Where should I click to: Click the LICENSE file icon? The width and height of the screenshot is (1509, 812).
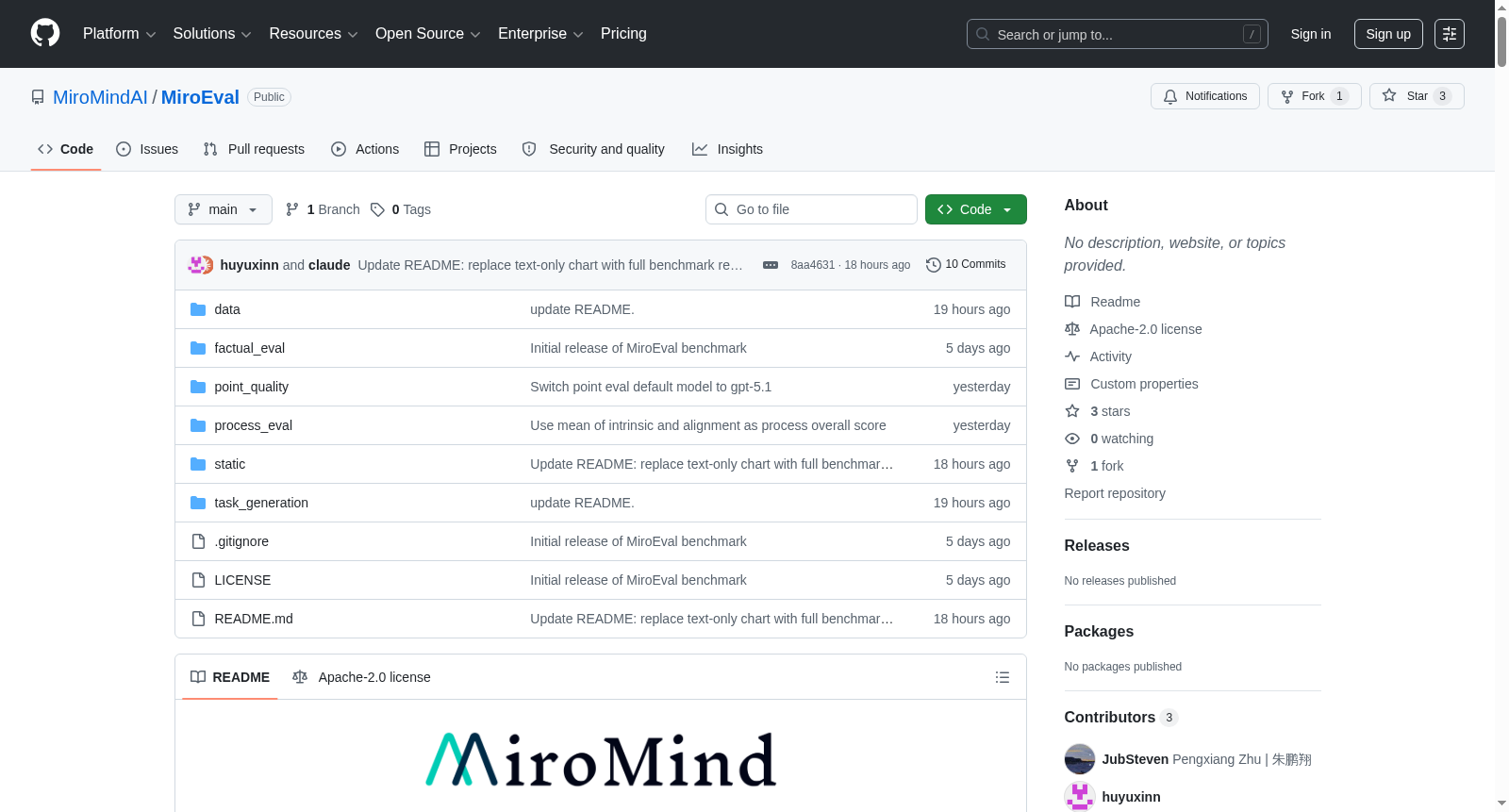click(x=198, y=580)
